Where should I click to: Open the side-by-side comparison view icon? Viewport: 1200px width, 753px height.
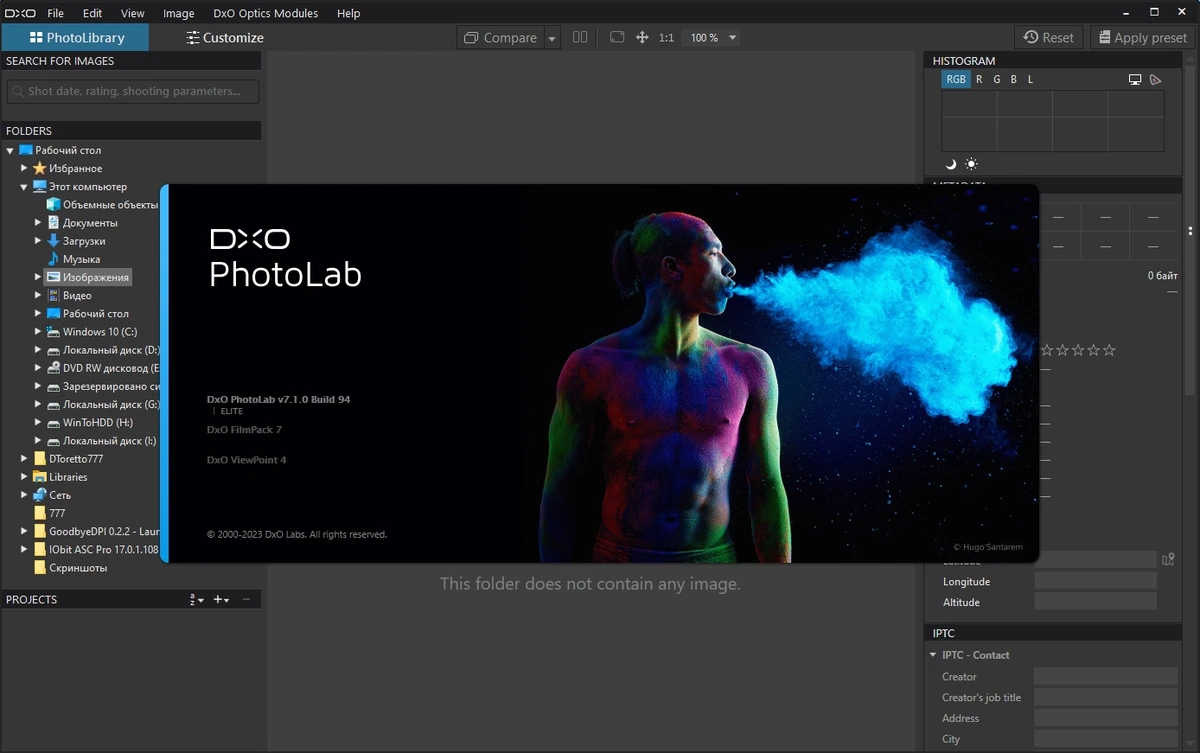pos(580,37)
